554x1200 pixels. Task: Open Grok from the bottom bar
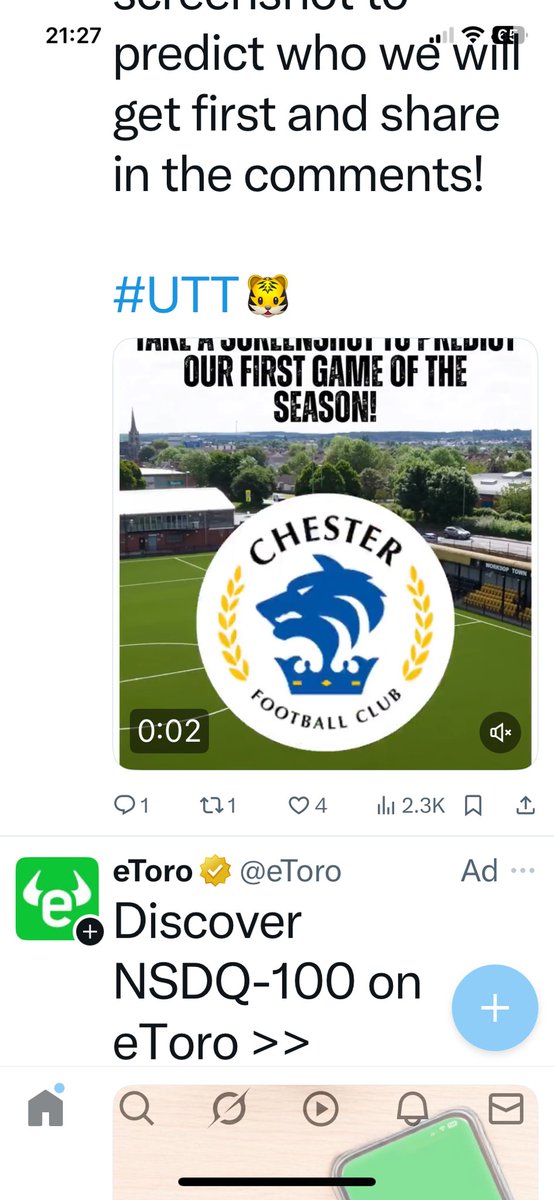point(229,1108)
